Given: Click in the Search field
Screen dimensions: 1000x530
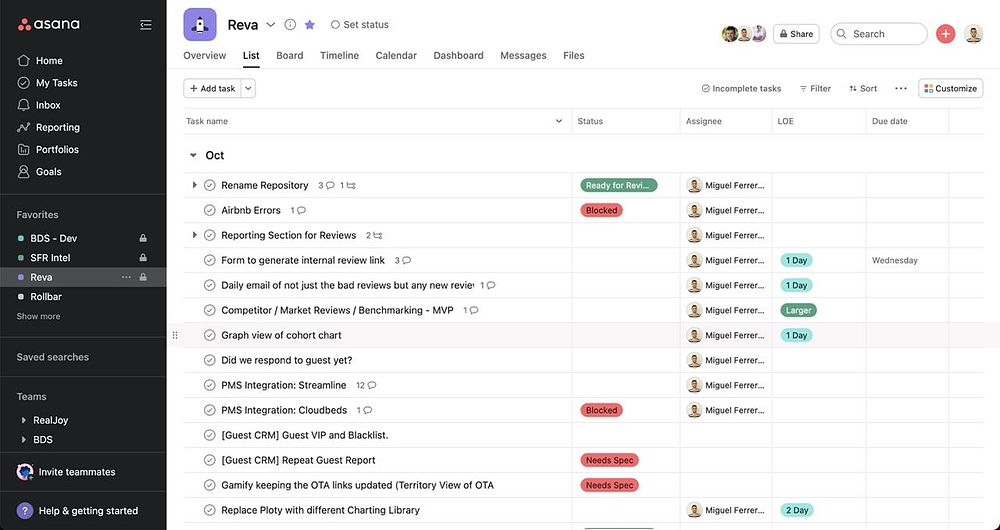Looking at the screenshot, I should point(879,34).
